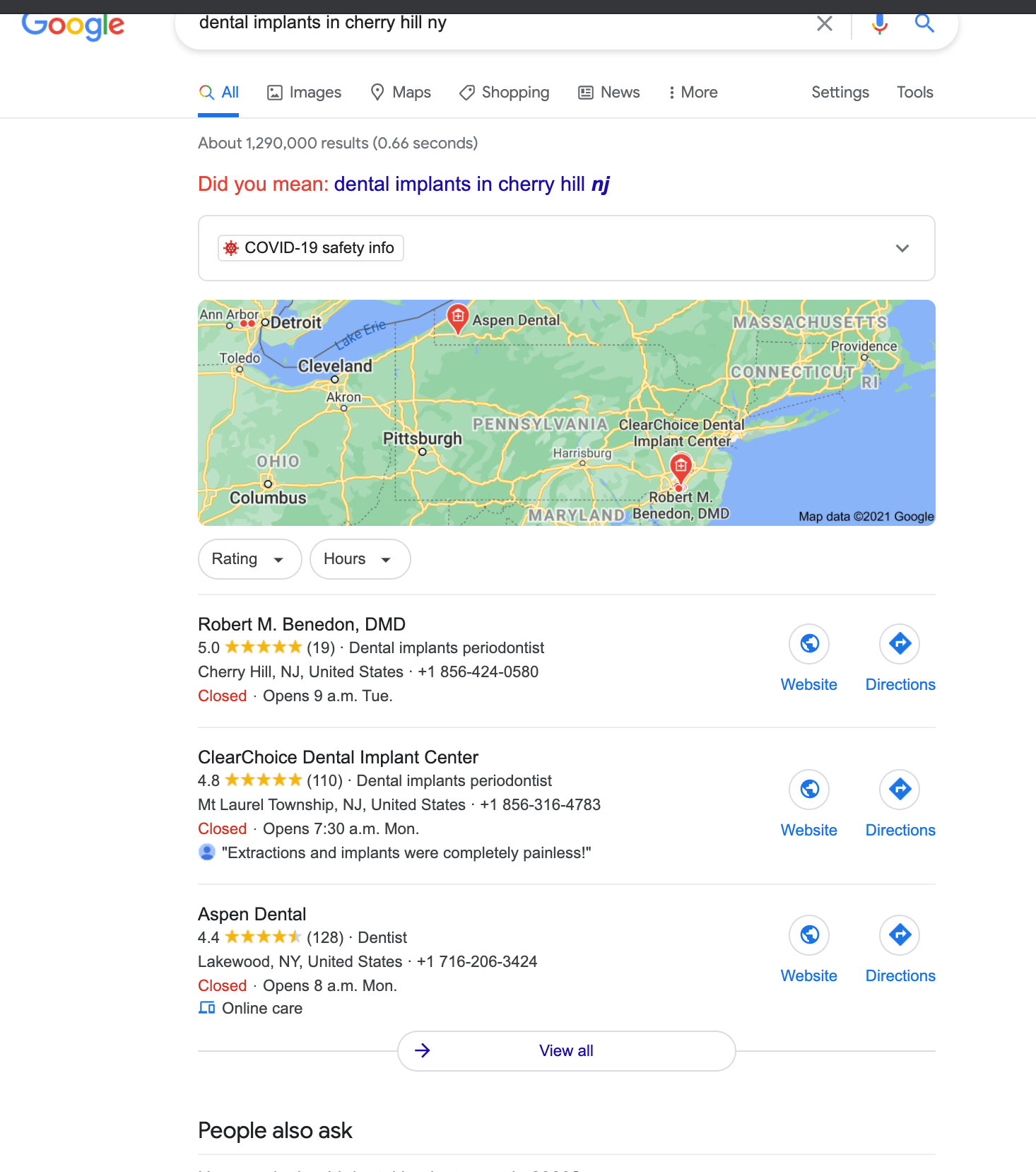Open website for Robert M. Benedon, DMD
Screen dimensions: 1036x1172
coord(809,658)
